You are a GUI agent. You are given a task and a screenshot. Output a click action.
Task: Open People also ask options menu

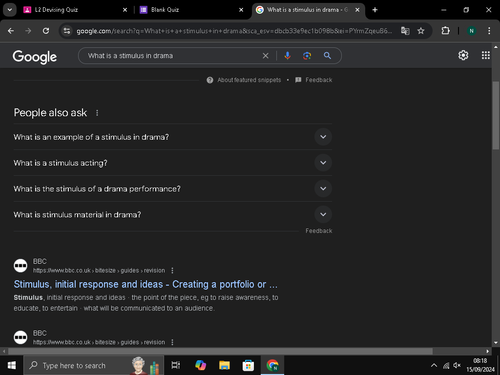(x=97, y=113)
